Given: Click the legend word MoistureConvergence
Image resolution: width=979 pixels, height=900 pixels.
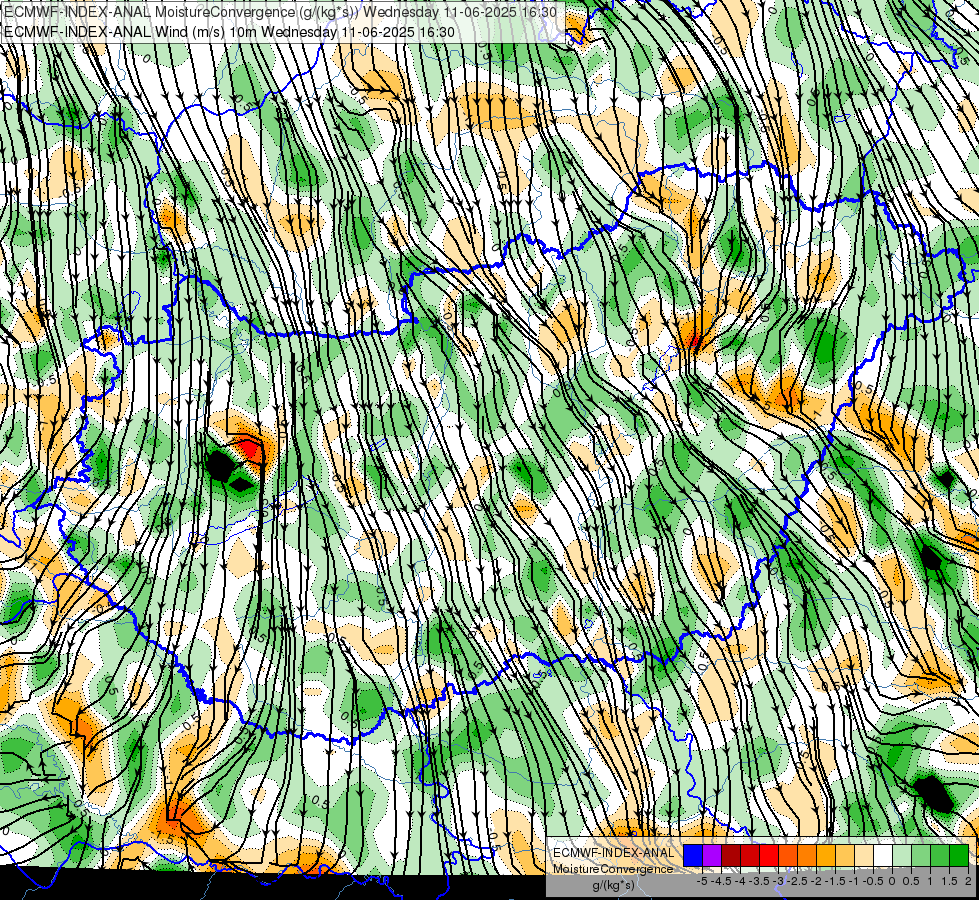Looking at the screenshot, I should tap(614, 869).
